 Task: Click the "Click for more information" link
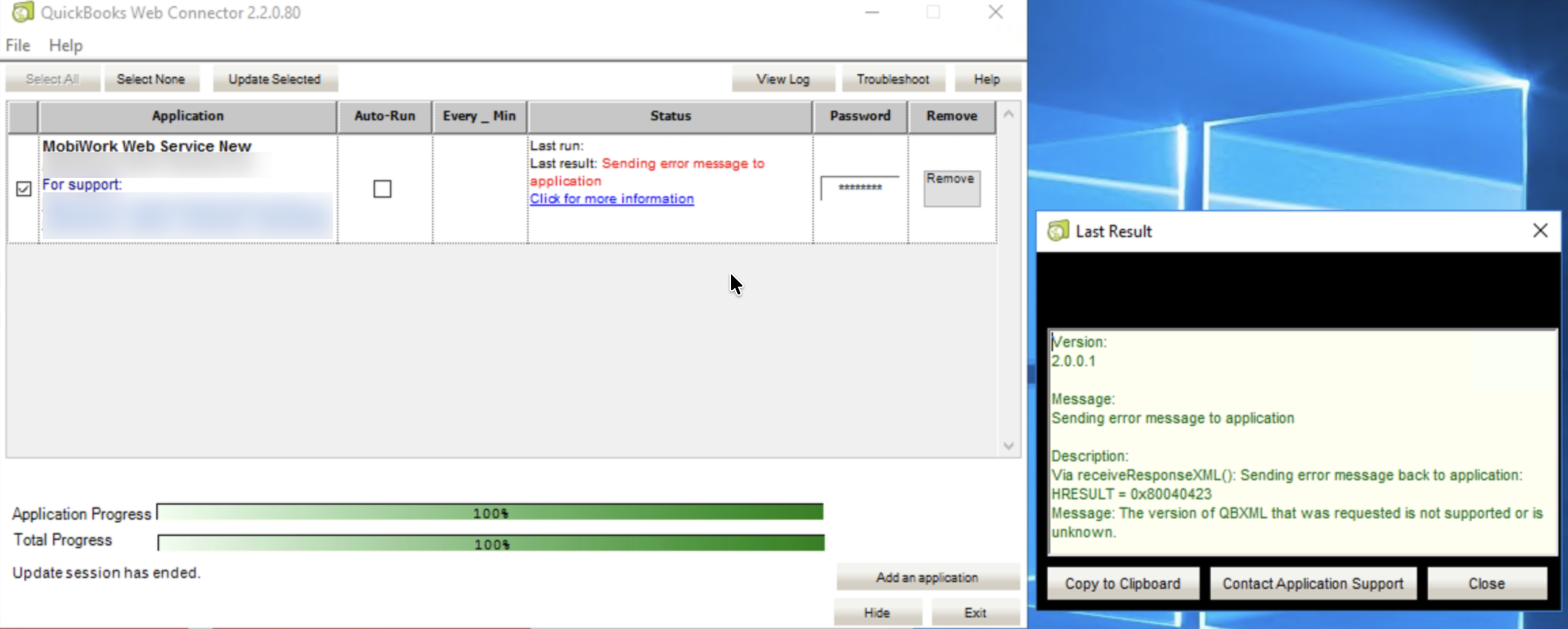[611, 199]
